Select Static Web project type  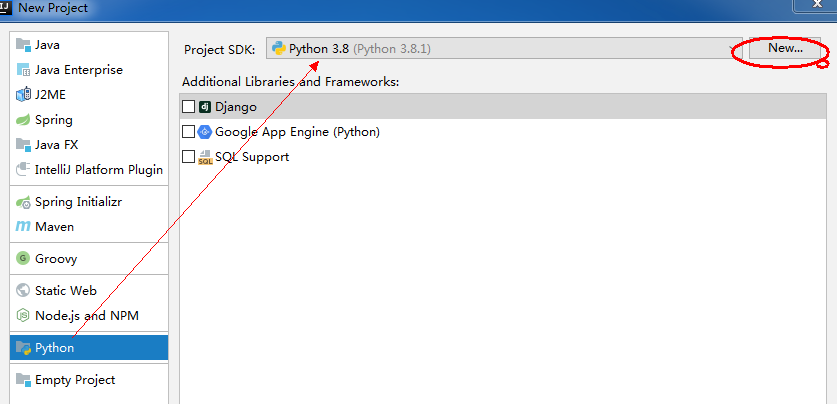coord(89,291)
